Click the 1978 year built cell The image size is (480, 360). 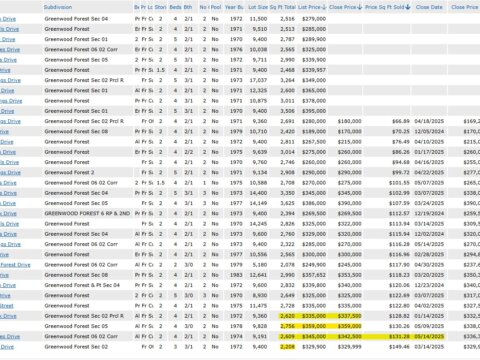coord(236,326)
